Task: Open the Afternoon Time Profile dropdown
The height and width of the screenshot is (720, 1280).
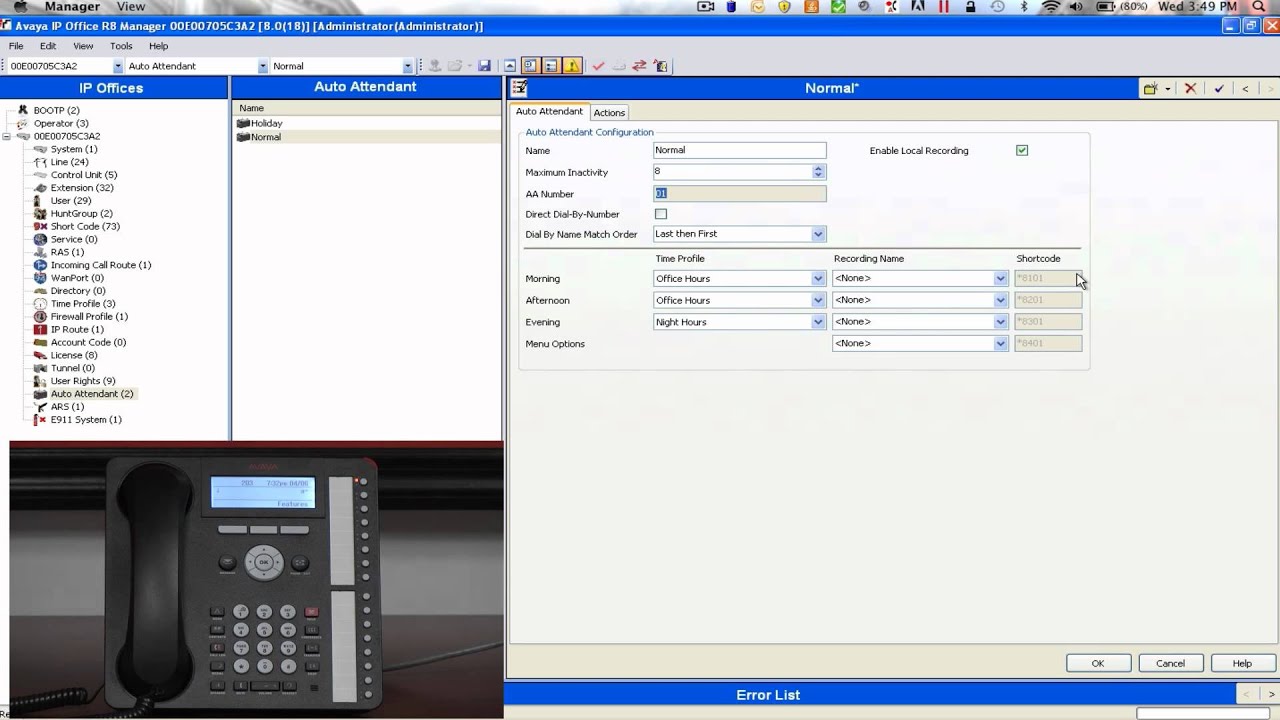Action: 818,300
